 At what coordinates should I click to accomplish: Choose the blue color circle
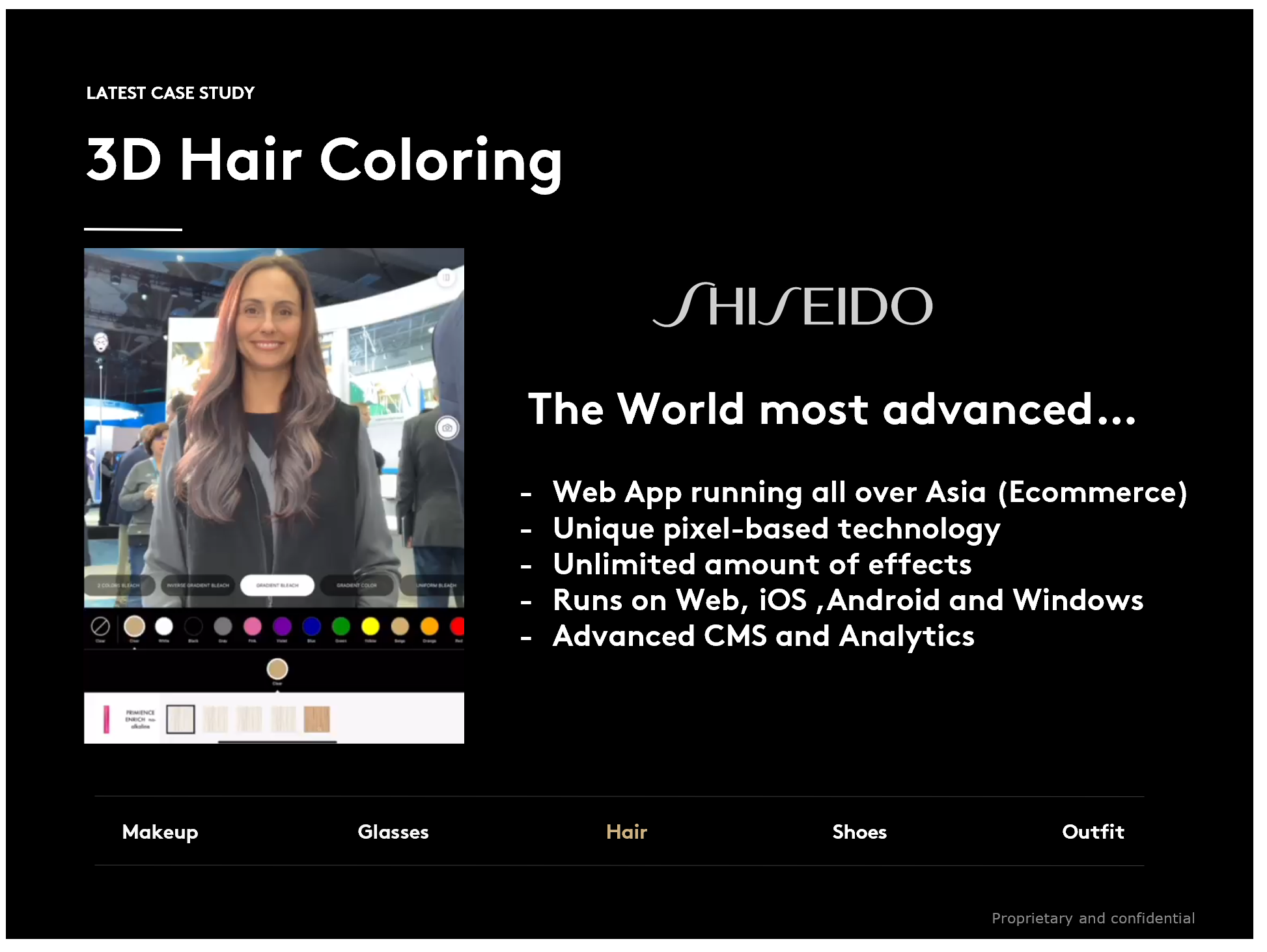[x=311, y=626]
